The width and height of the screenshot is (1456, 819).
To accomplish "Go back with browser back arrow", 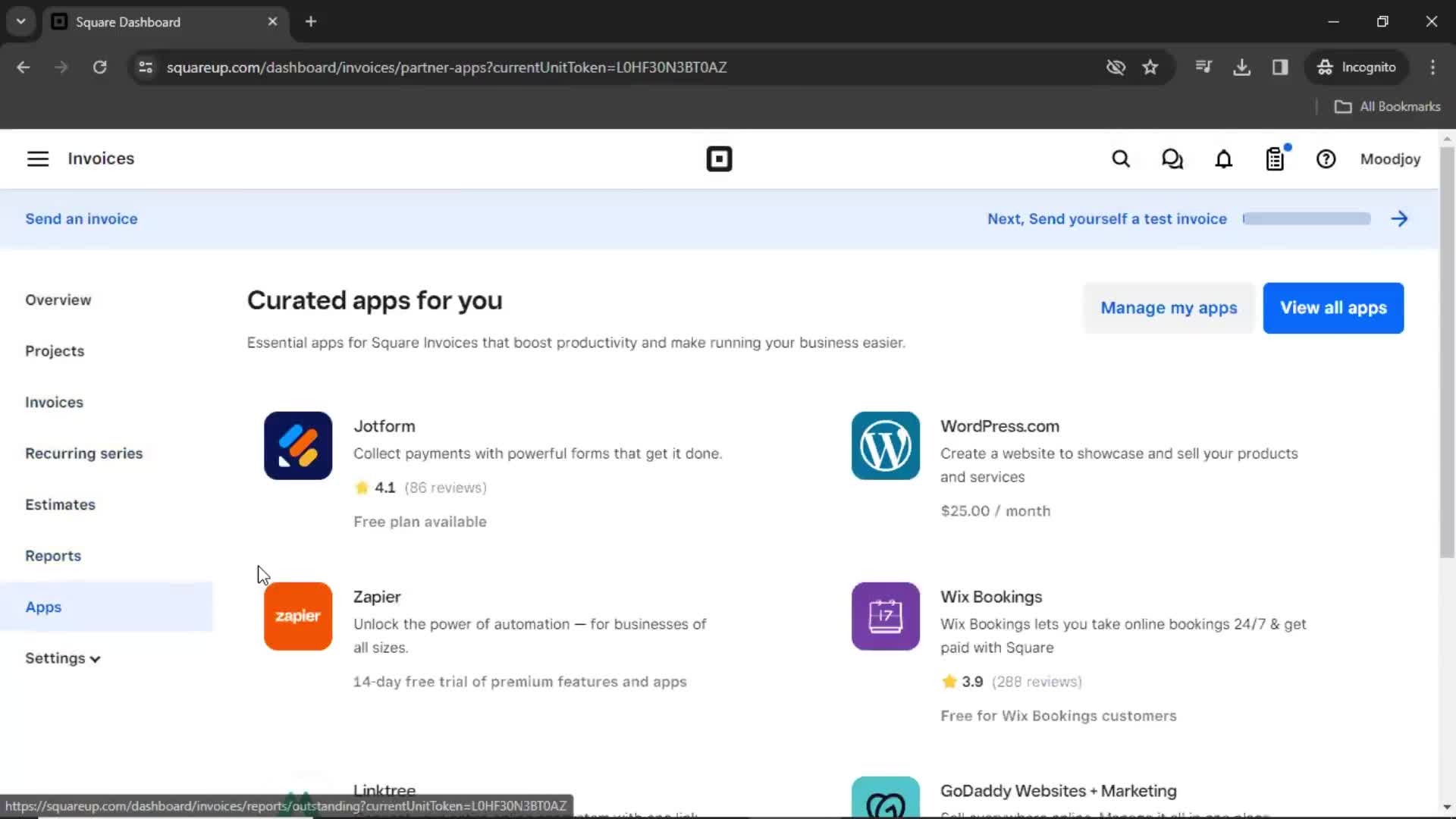I will [24, 67].
